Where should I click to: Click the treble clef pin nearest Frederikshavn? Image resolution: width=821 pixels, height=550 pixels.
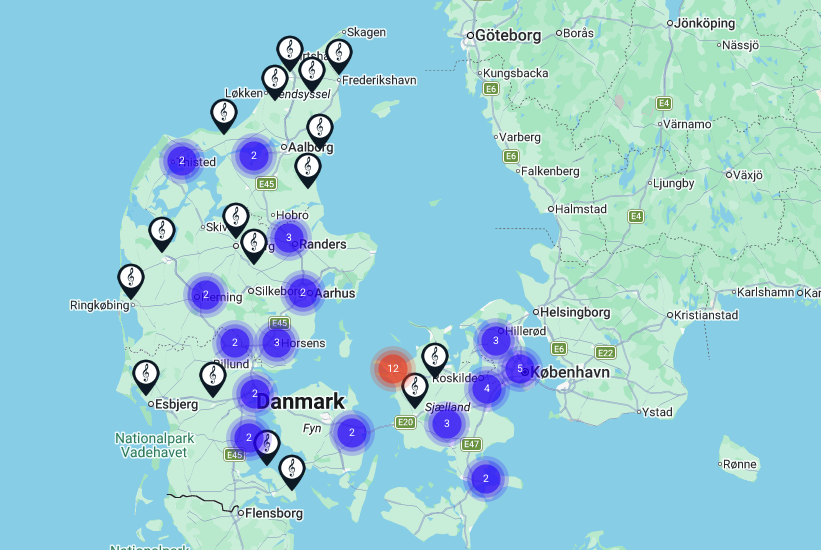[339, 54]
